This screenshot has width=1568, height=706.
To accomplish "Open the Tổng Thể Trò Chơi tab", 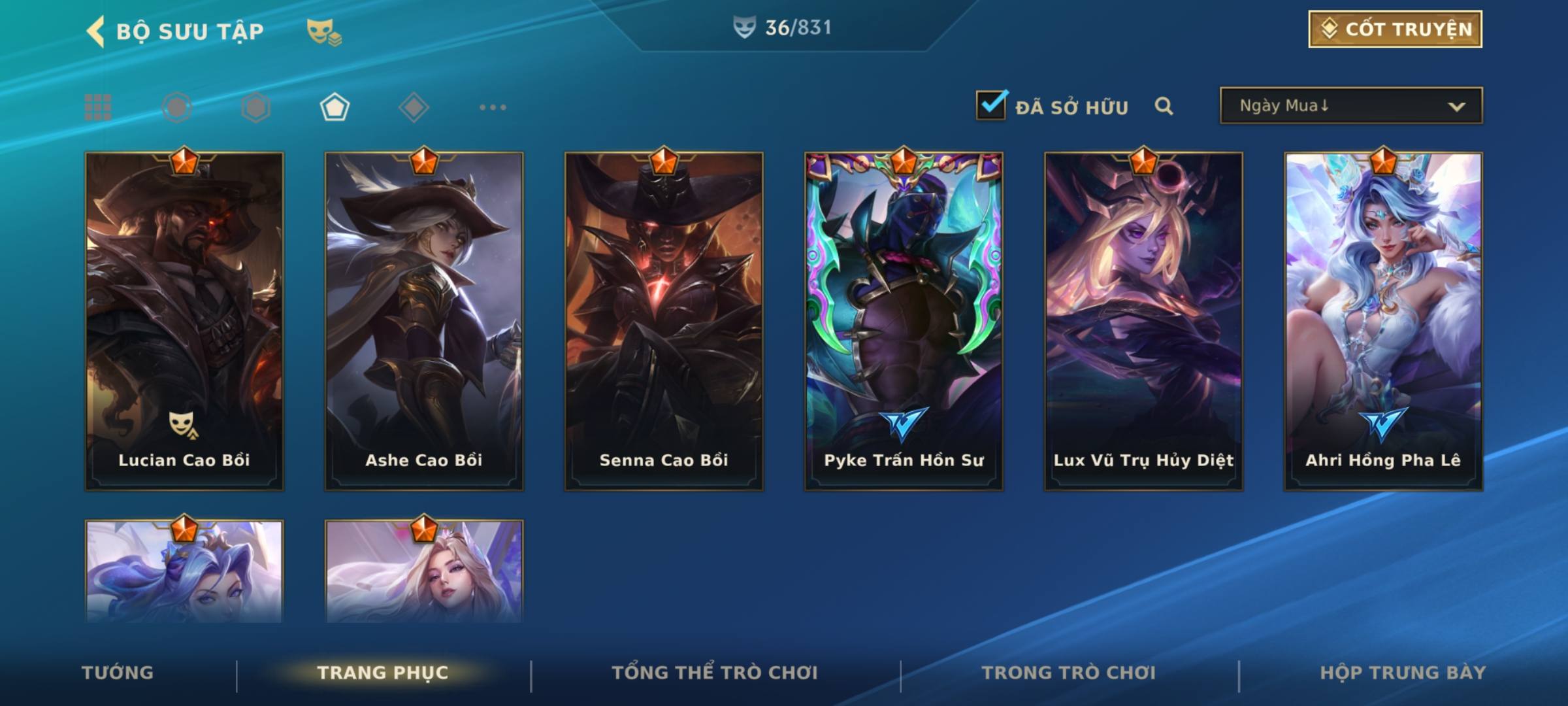I will pyautogui.click(x=715, y=673).
